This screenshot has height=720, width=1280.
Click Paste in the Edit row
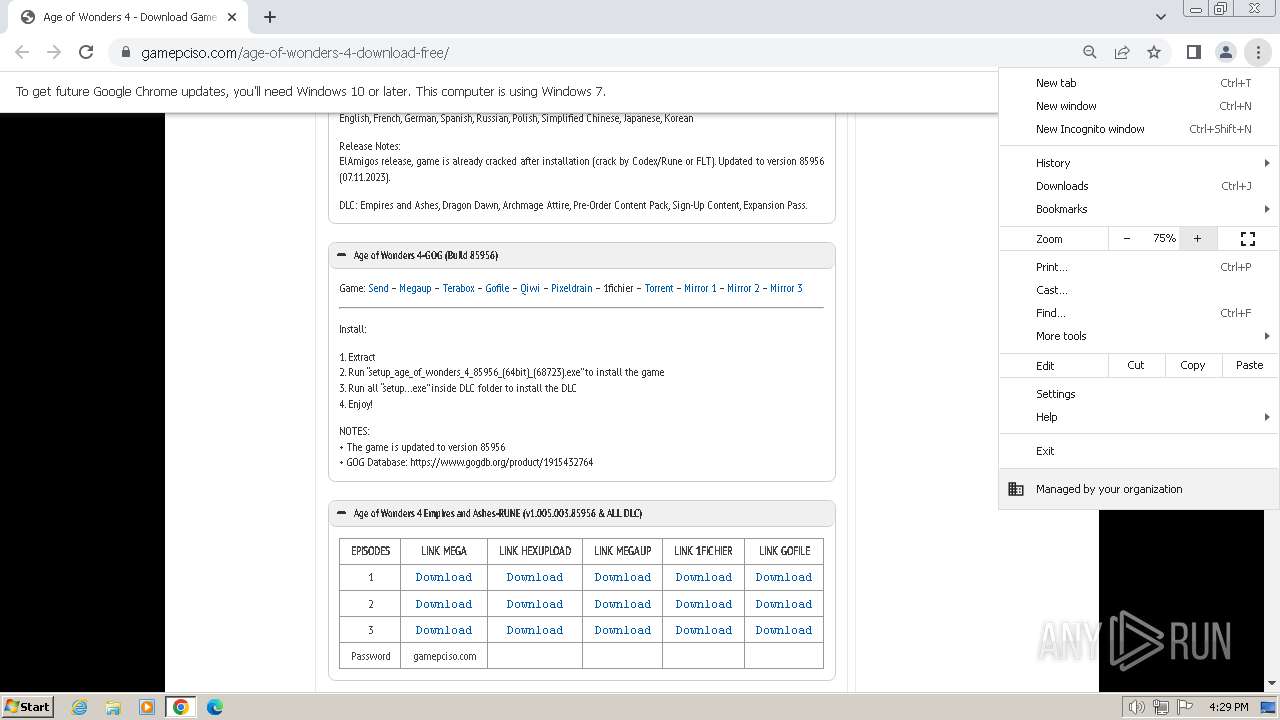[x=1250, y=365]
